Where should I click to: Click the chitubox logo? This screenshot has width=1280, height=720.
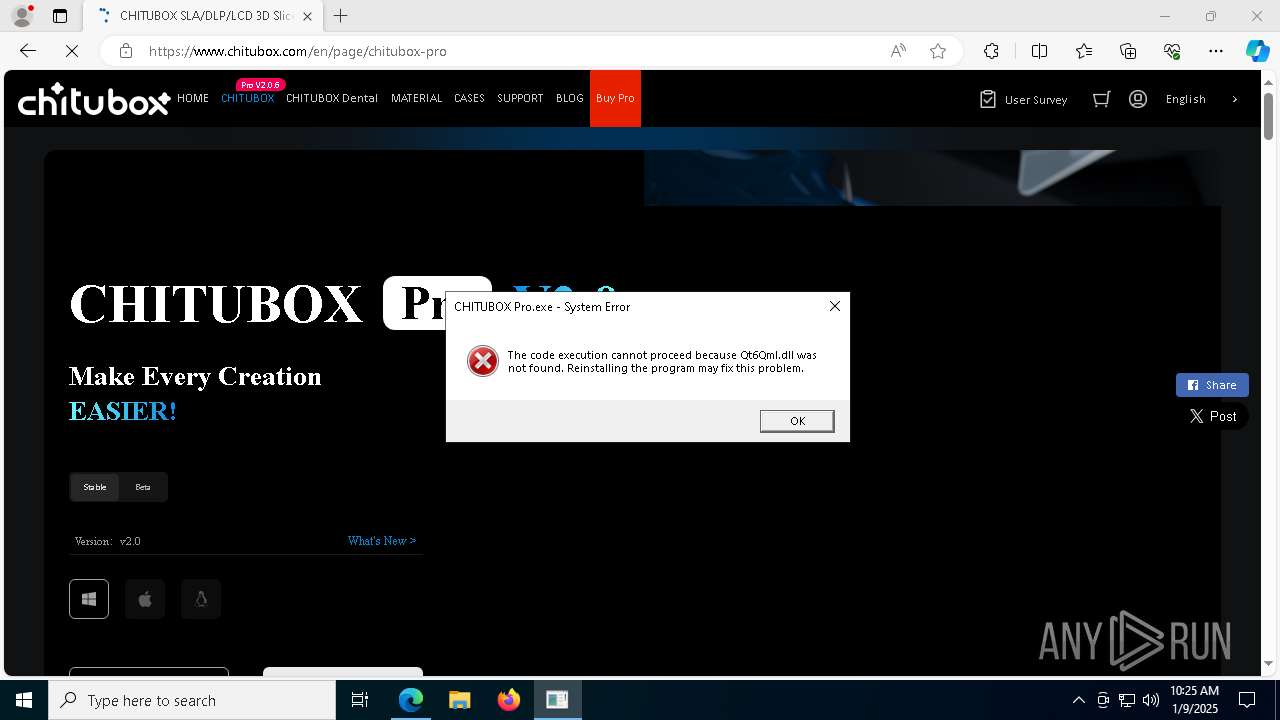[93, 99]
